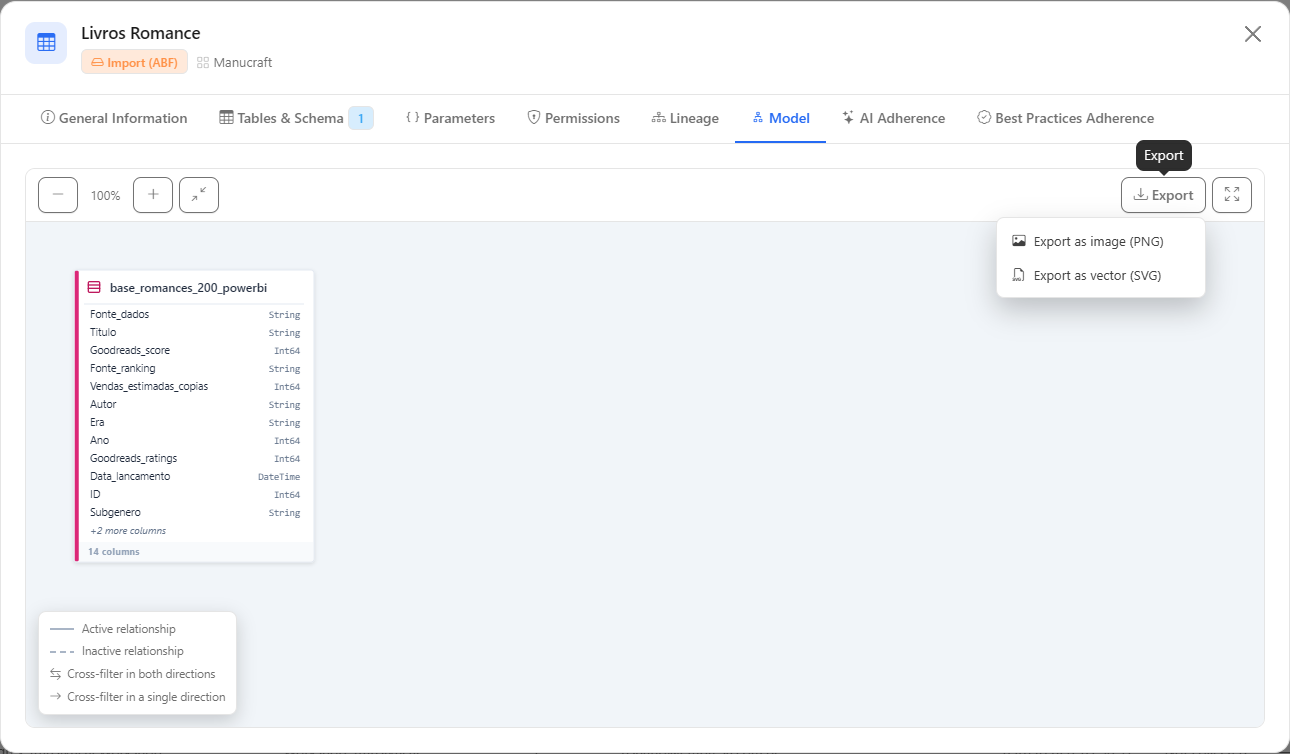Screen dimensions: 1290x754
Task: Switch to the Lineage tab
Action: (685, 118)
